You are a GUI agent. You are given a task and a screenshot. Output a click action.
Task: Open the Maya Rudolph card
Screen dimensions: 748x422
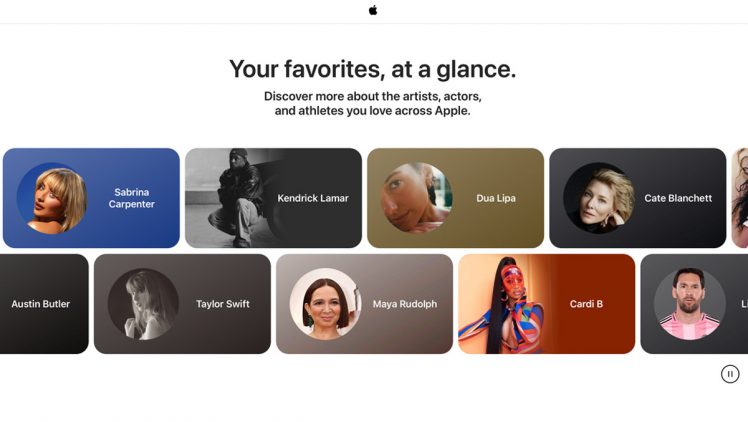[364, 304]
